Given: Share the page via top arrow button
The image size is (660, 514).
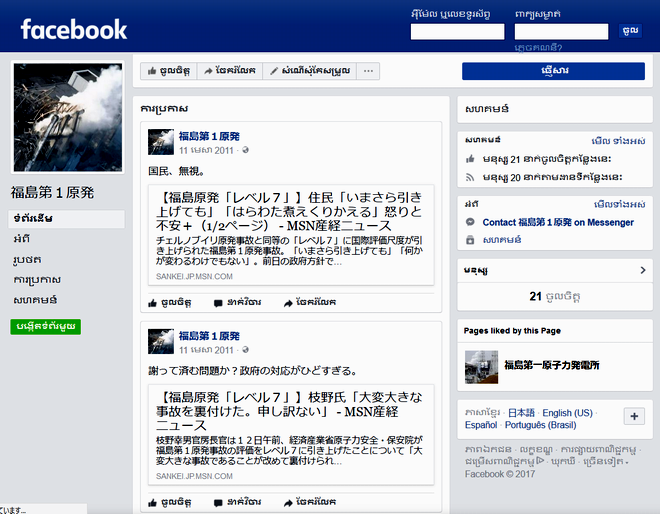Looking at the screenshot, I should point(230,71).
